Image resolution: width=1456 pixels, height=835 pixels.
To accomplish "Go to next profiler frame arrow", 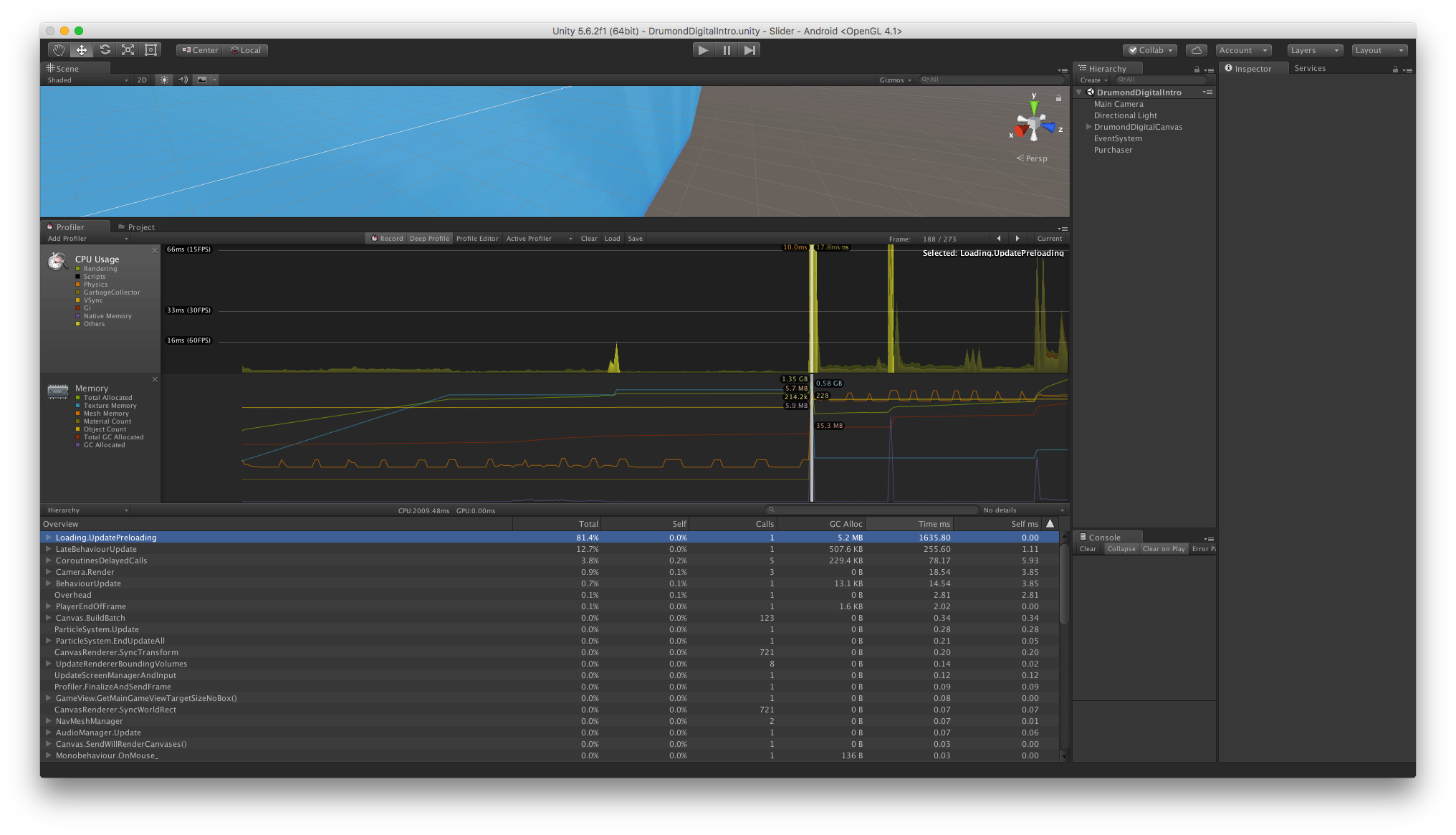I will [x=1017, y=239].
